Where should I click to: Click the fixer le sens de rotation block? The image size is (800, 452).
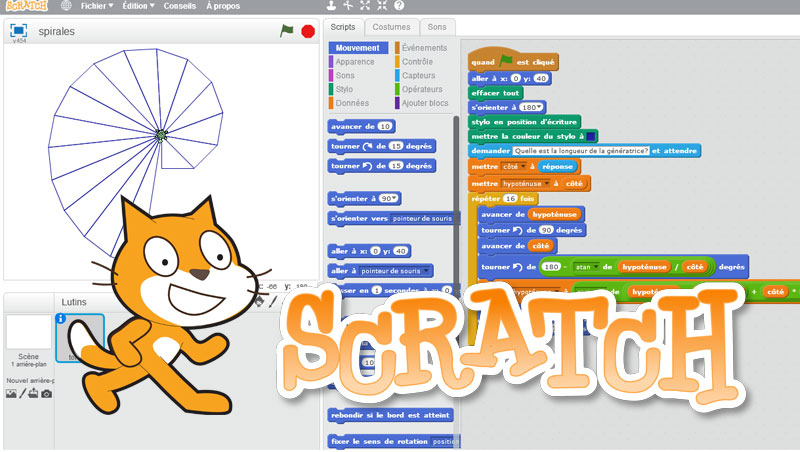tap(394, 441)
